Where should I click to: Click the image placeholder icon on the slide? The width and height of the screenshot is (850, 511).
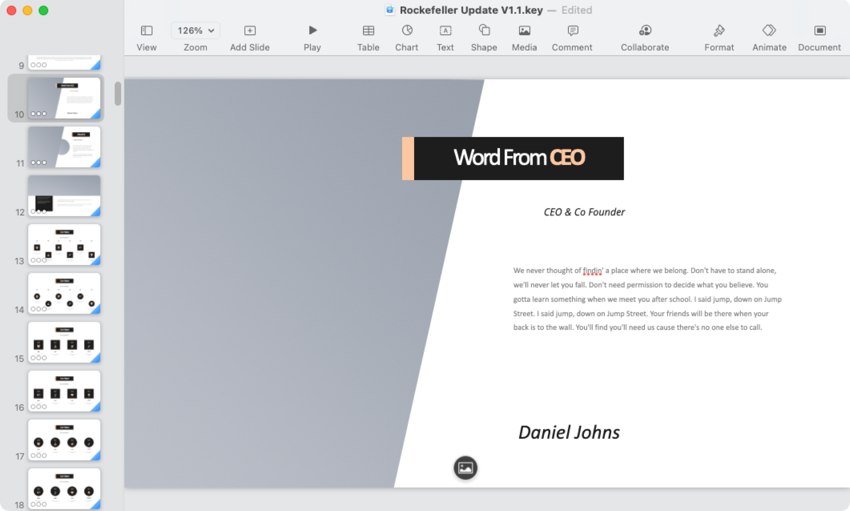(466, 468)
